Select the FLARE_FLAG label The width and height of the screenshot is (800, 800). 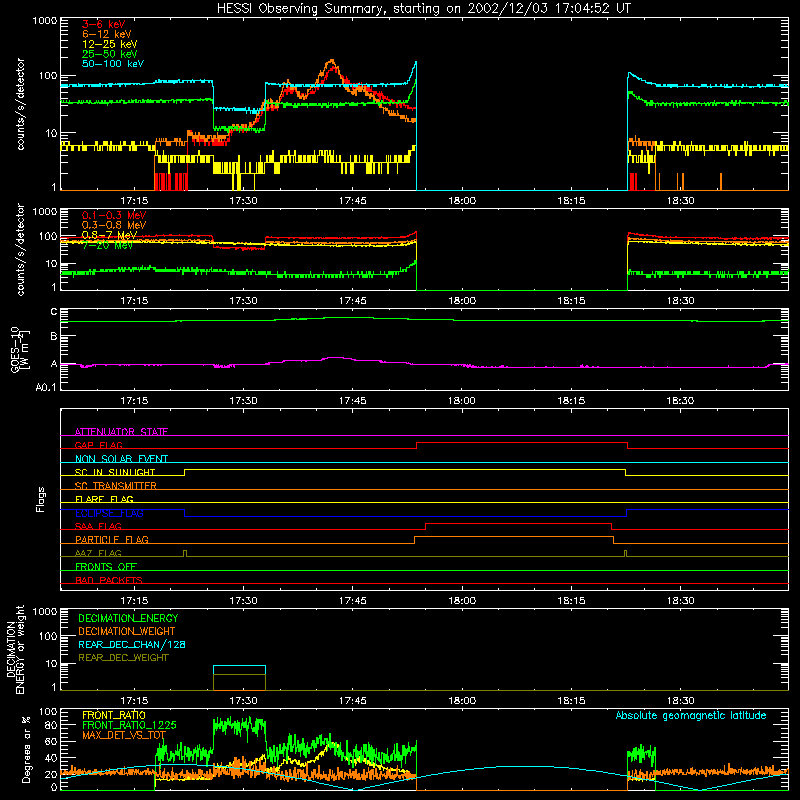104,499
